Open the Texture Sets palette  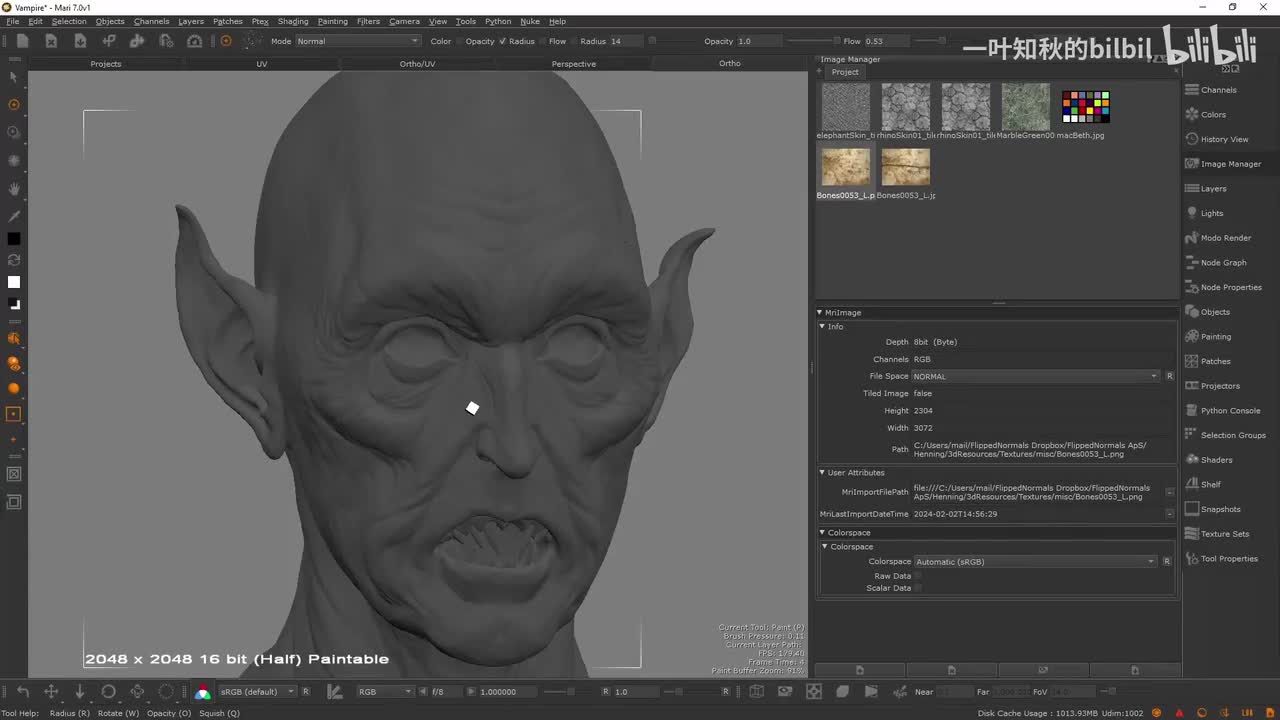tap(1224, 534)
